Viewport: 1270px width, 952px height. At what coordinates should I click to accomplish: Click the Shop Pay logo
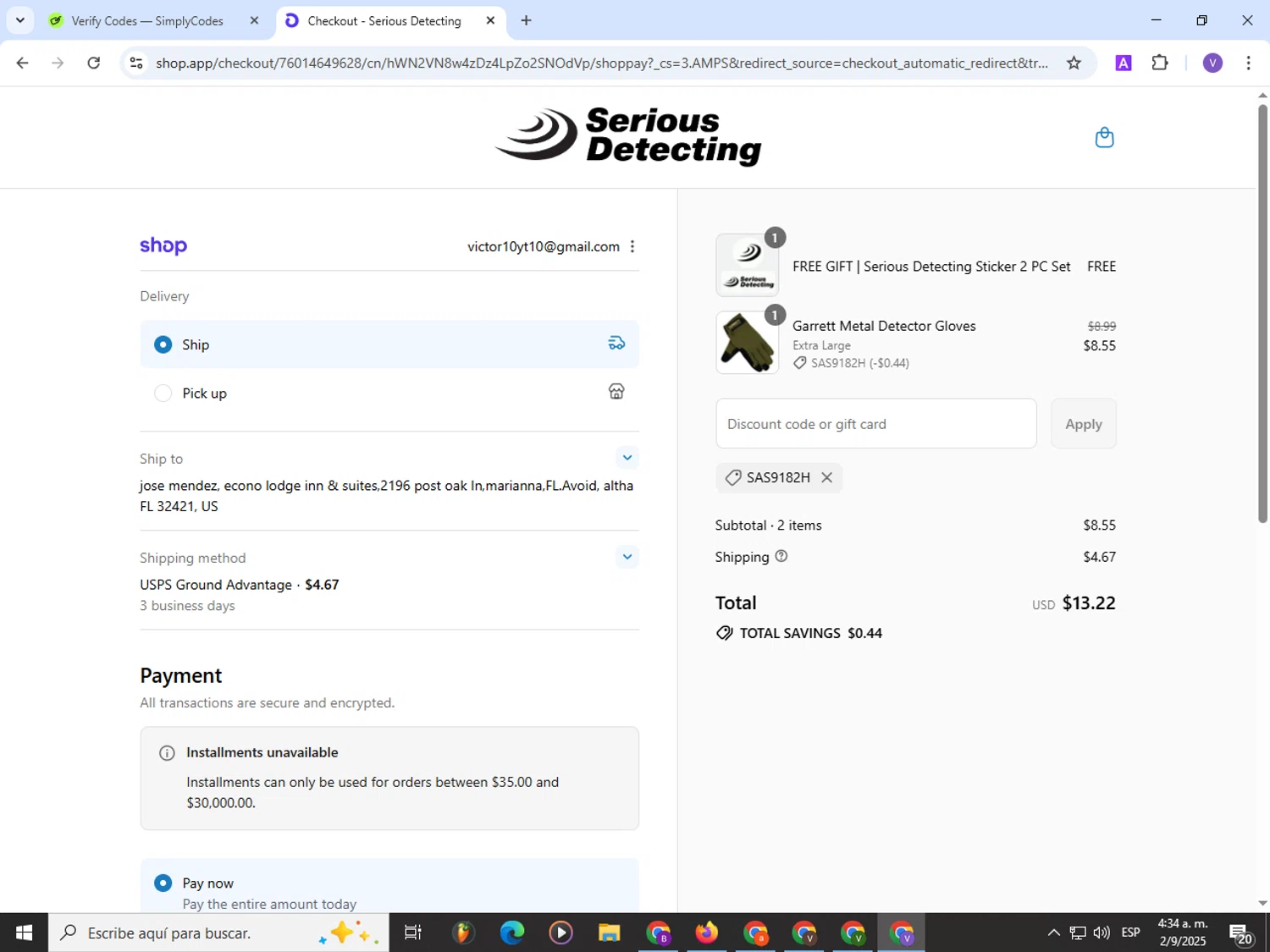[x=163, y=245]
